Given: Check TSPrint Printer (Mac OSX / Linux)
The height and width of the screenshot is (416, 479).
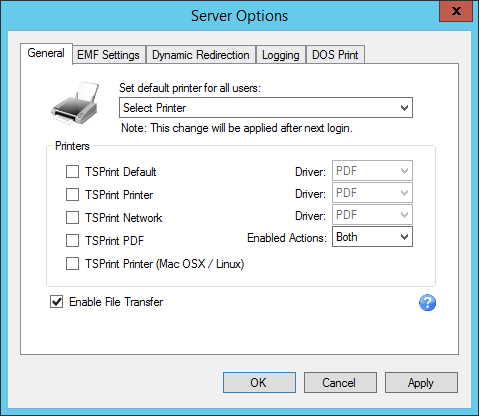Looking at the screenshot, I should tap(72, 263).
